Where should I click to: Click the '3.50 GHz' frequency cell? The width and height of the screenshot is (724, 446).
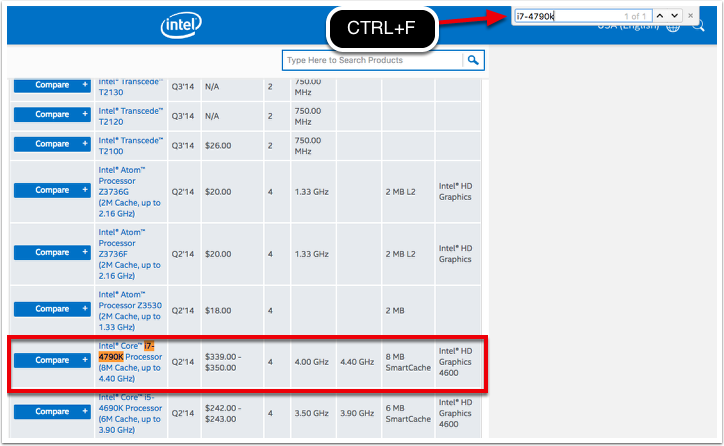[312, 413]
